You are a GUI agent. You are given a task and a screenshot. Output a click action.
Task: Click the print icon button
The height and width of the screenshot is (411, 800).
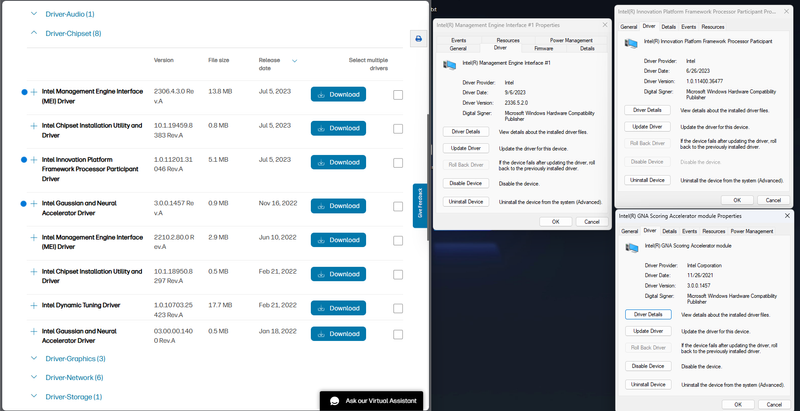coord(418,39)
